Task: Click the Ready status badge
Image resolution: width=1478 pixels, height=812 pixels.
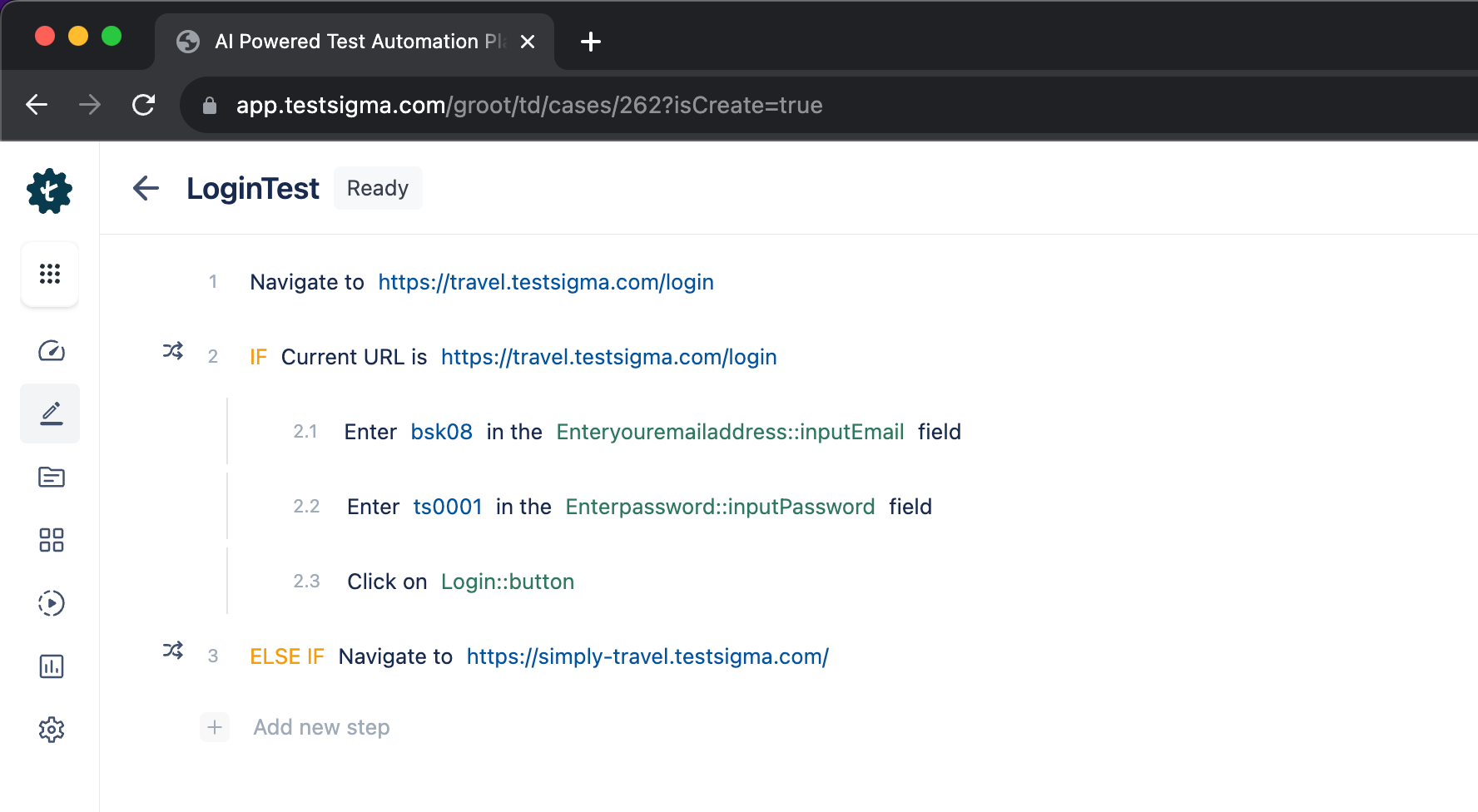Action: click(x=378, y=188)
